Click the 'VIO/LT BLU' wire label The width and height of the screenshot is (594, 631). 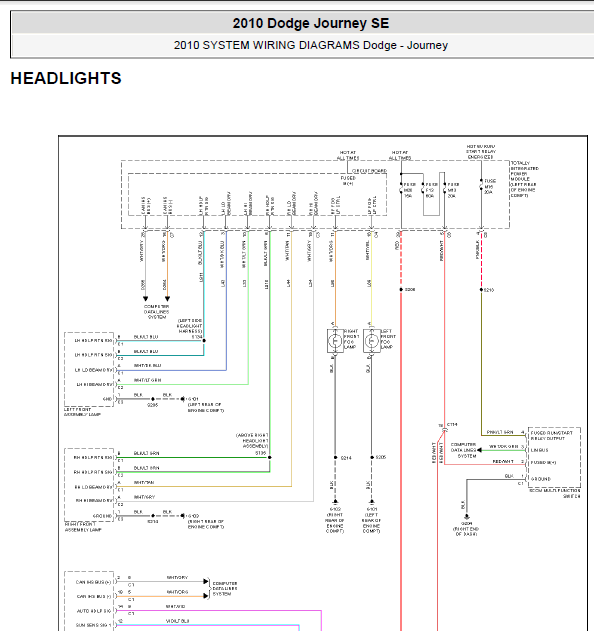(177, 621)
